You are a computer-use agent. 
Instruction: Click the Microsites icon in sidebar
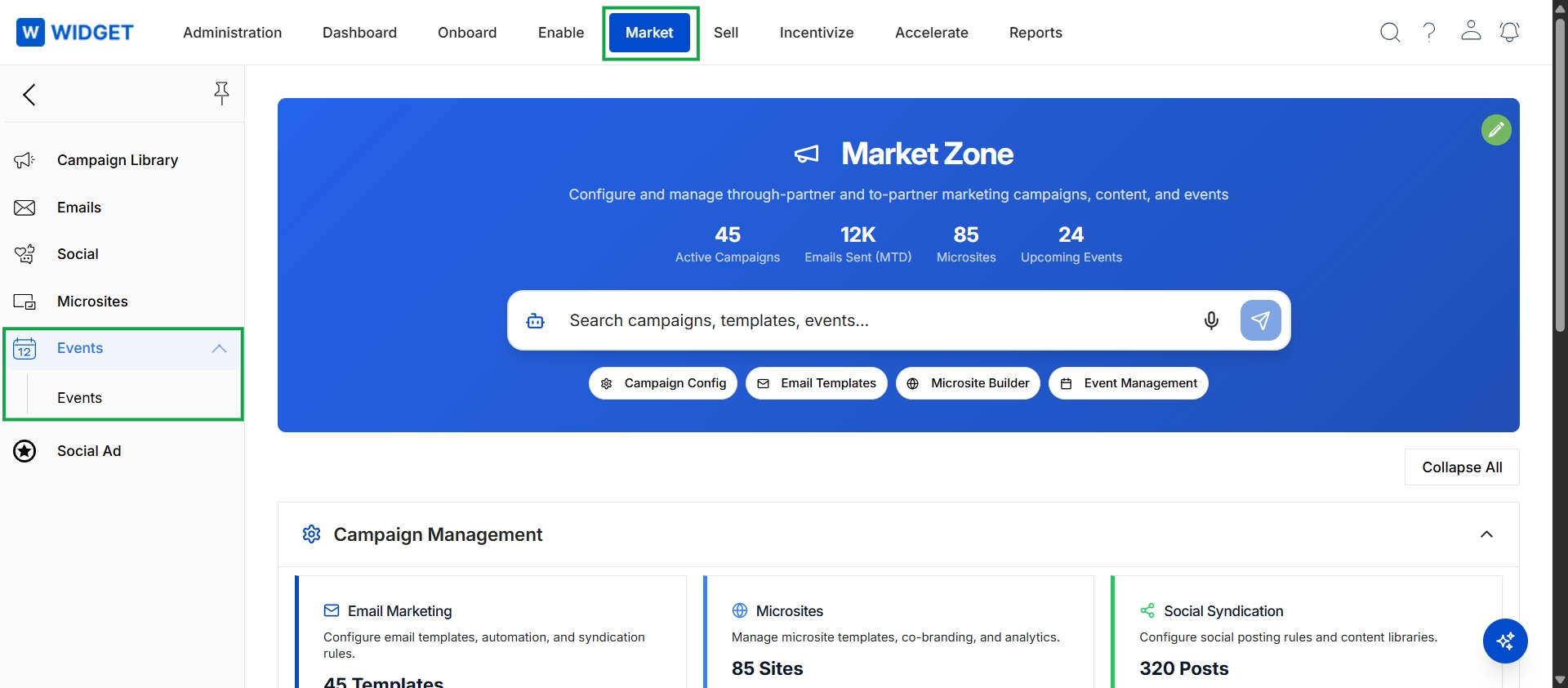tap(24, 302)
